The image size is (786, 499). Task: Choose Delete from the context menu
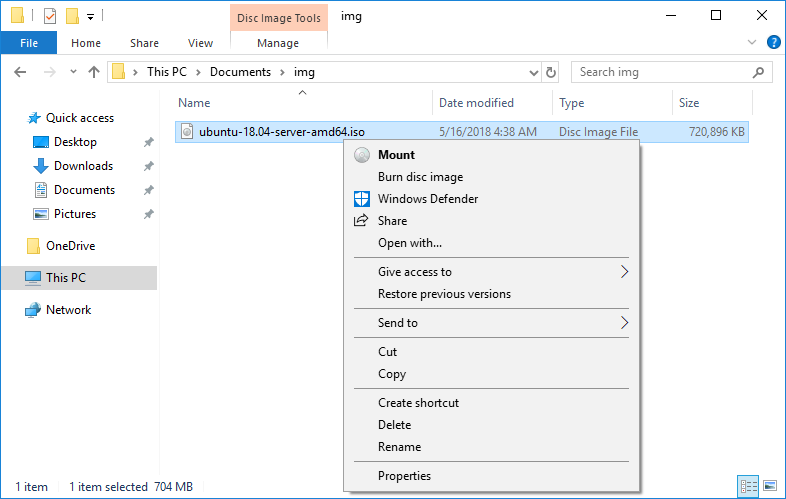pos(491,425)
